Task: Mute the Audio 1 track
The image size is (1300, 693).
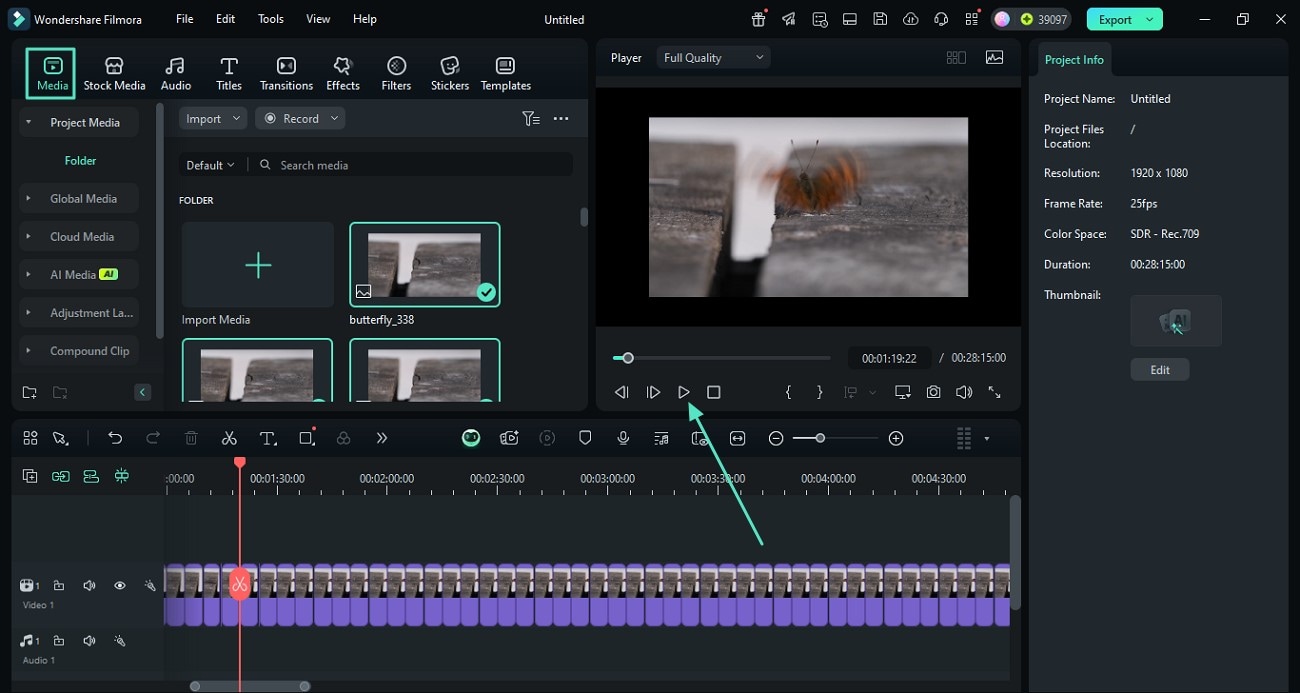Action: click(x=89, y=641)
